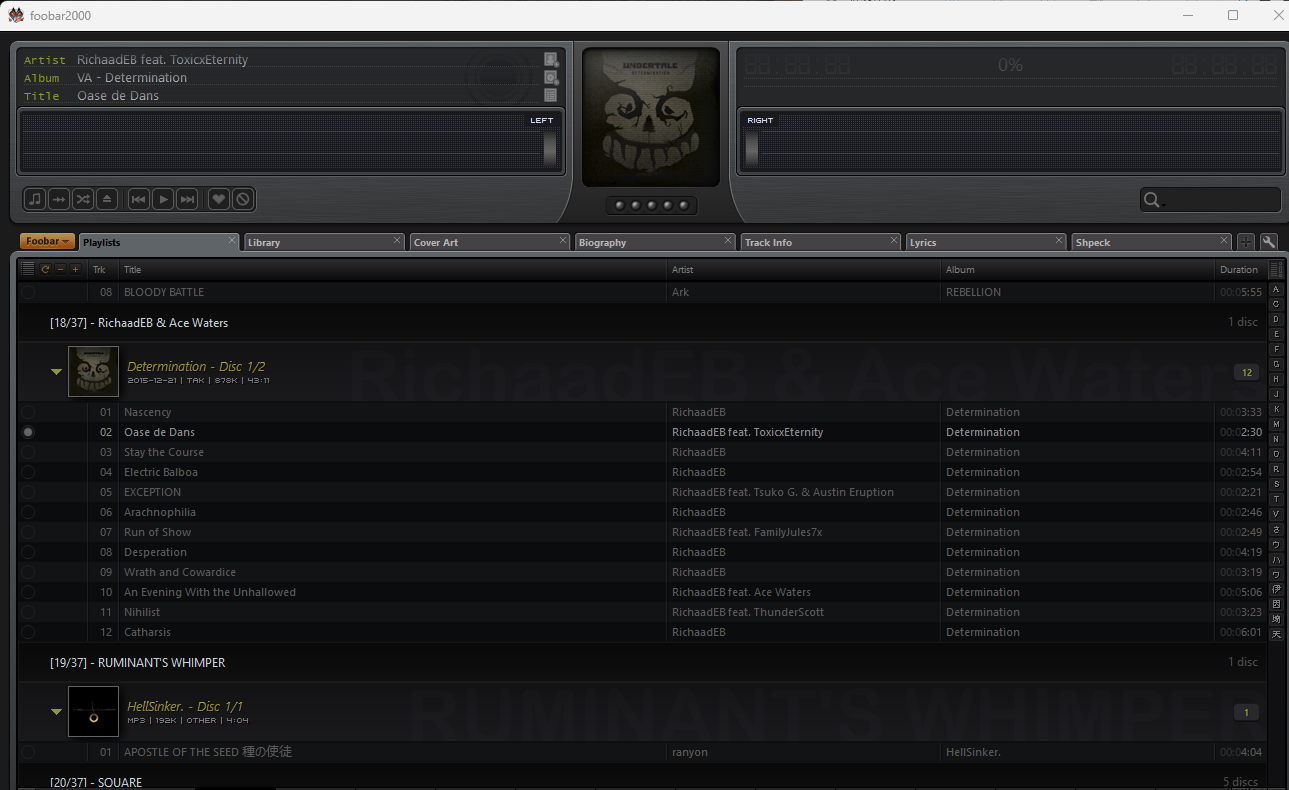Viewport: 1289px width, 790px height.
Task: Open the Foobar dropdown menu
Action: coord(47,241)
